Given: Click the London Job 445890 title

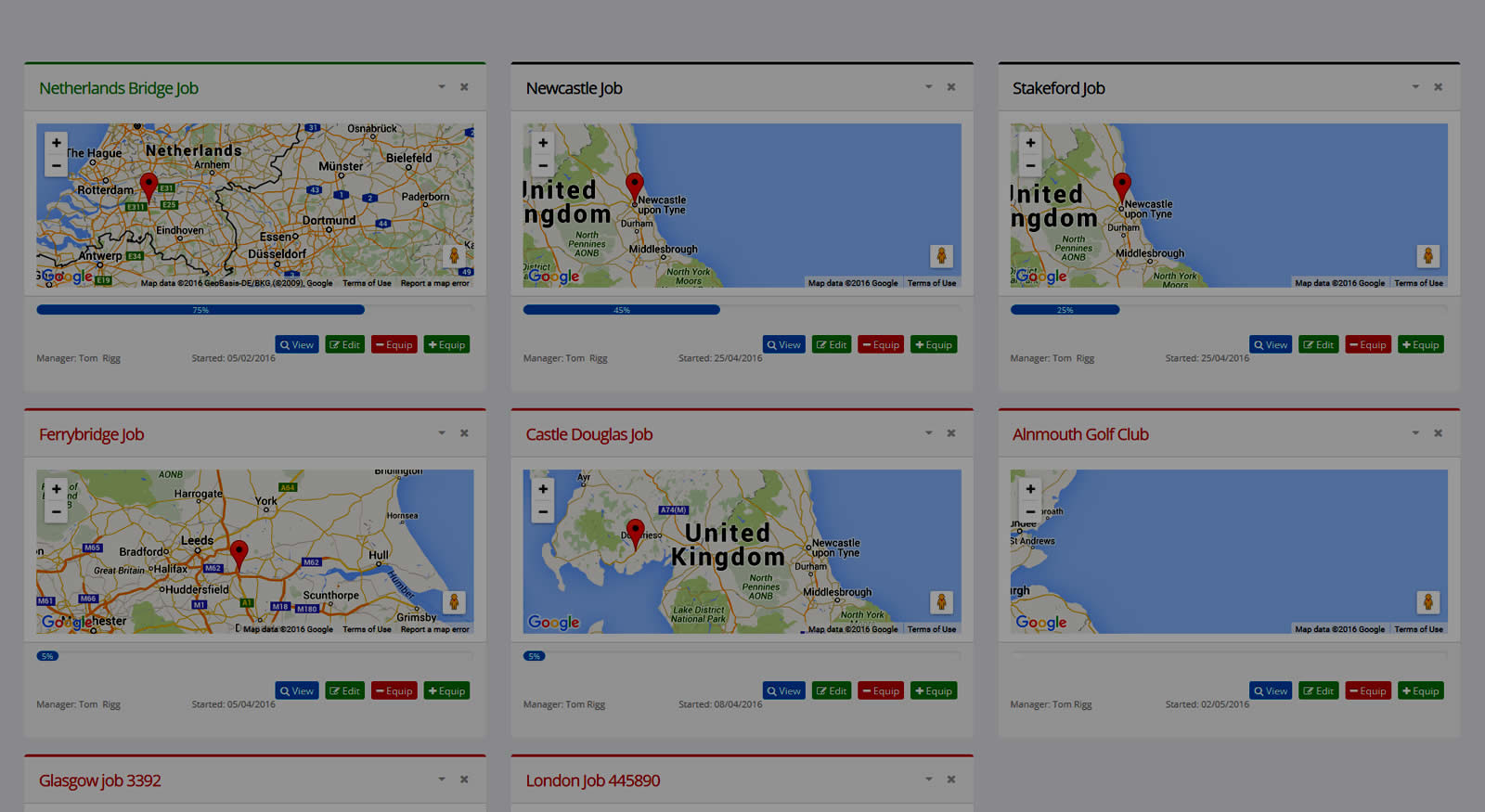Looking at the screenshot, I should (x=592, y=780).
